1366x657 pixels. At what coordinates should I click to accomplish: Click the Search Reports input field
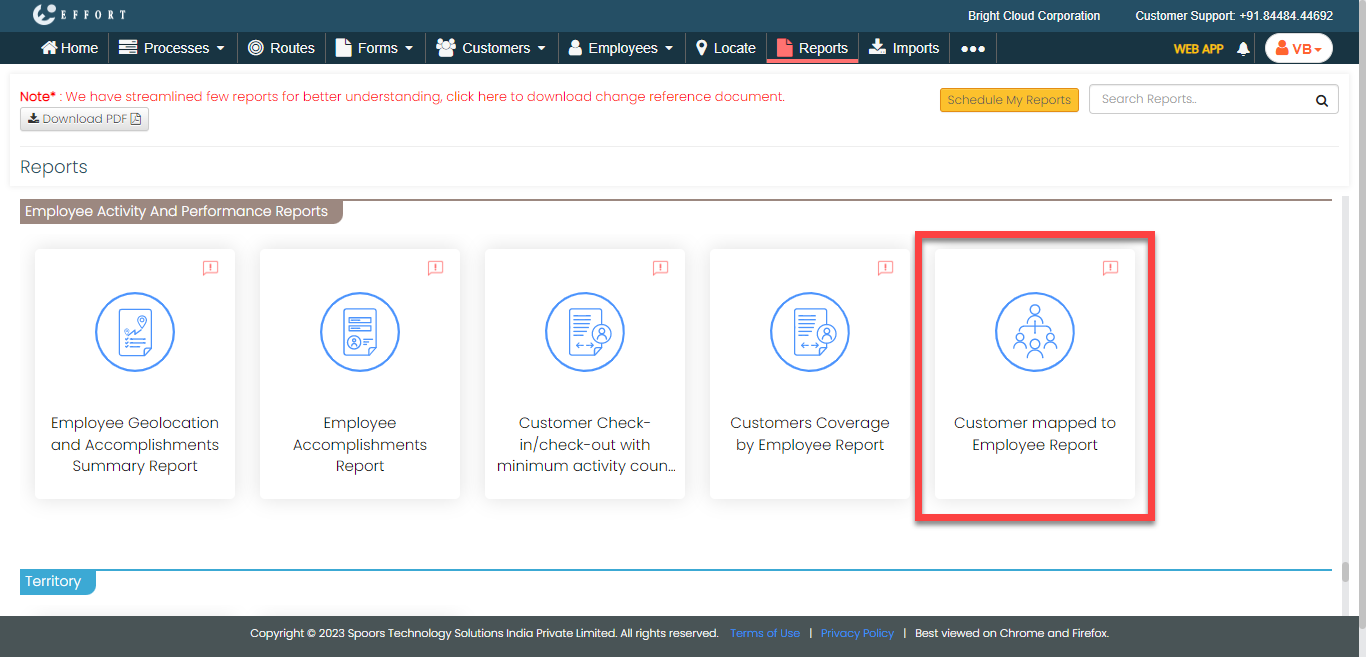coord(1198,100)
